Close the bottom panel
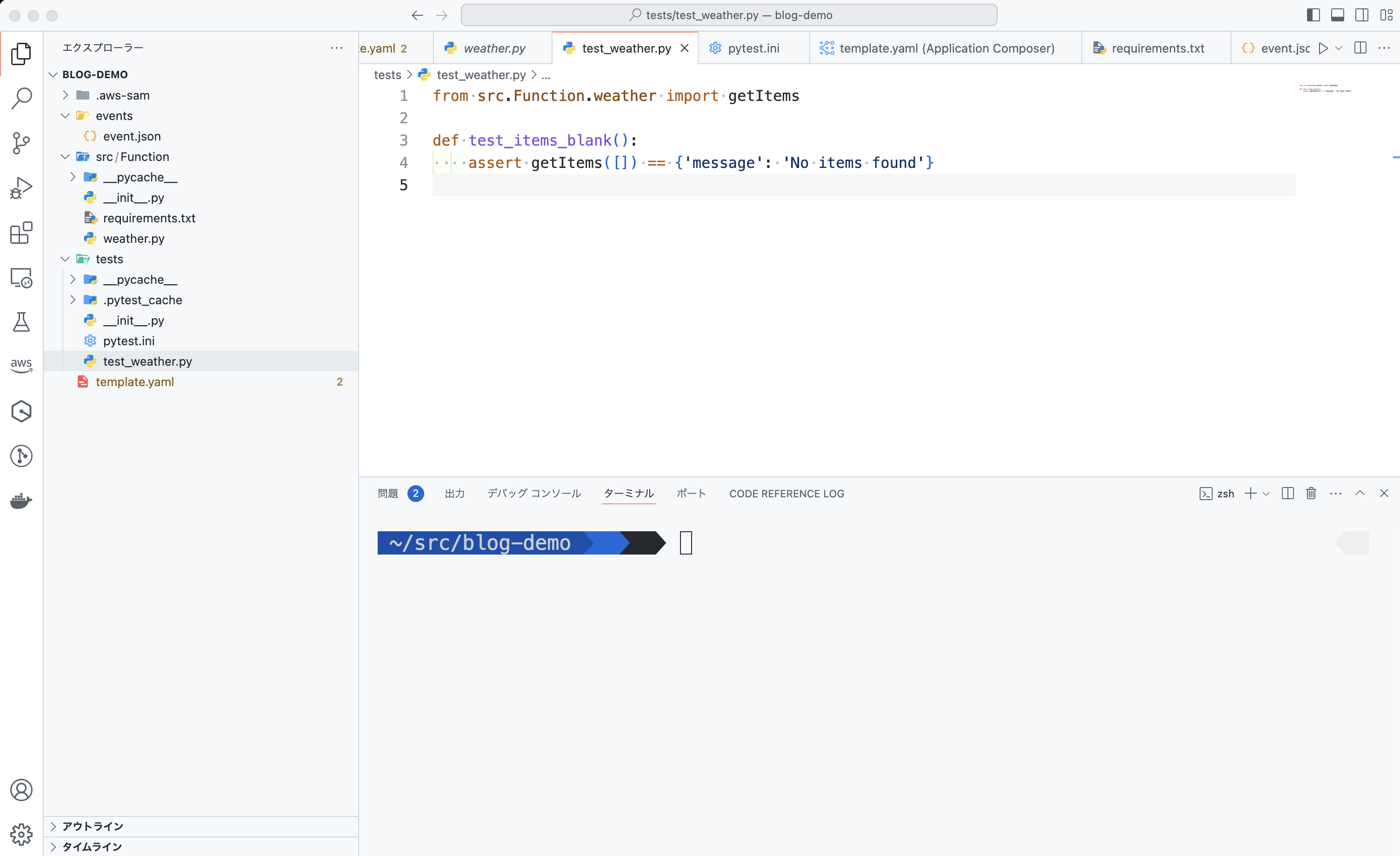Screen dimensions: 1400x856 (1384, 494)
